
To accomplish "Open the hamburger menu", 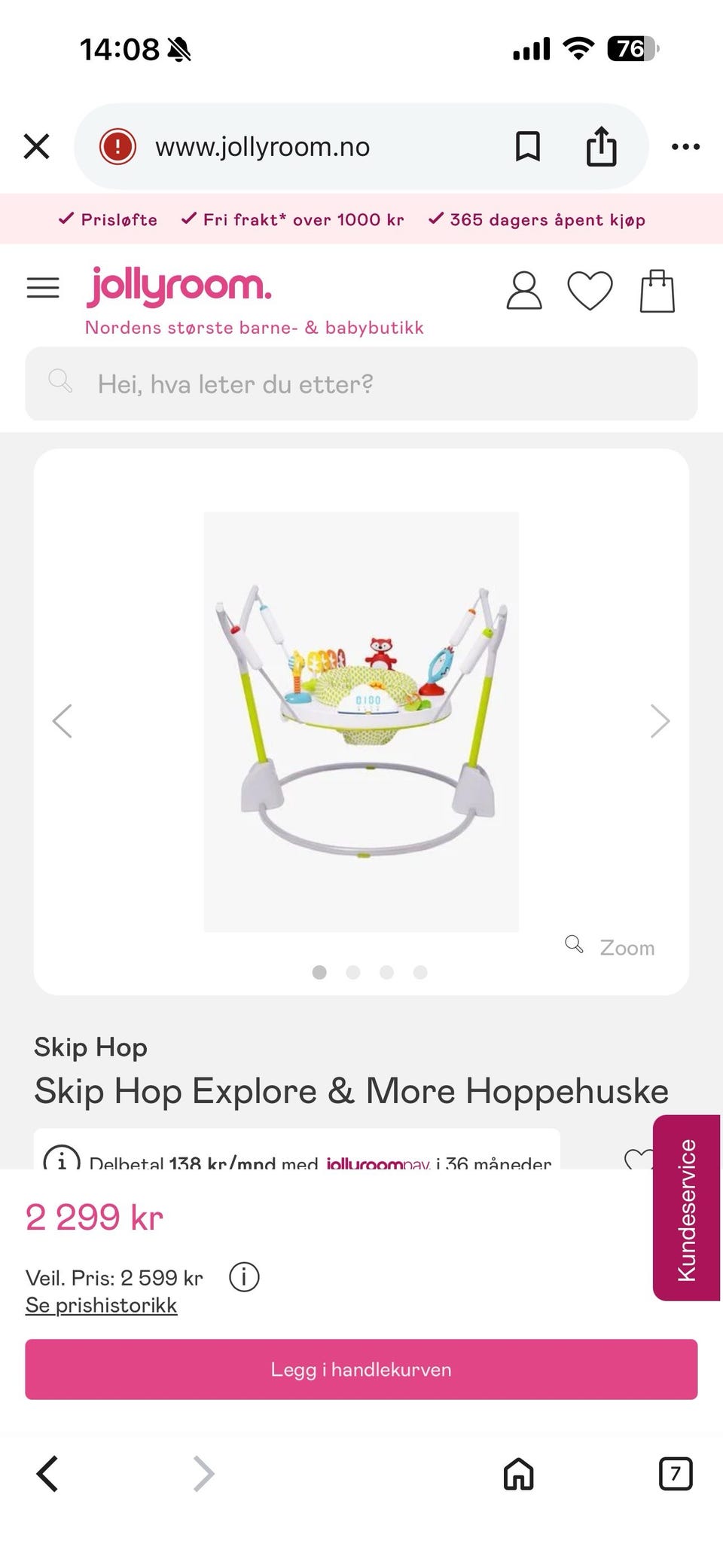I will (x=43, y=288).
